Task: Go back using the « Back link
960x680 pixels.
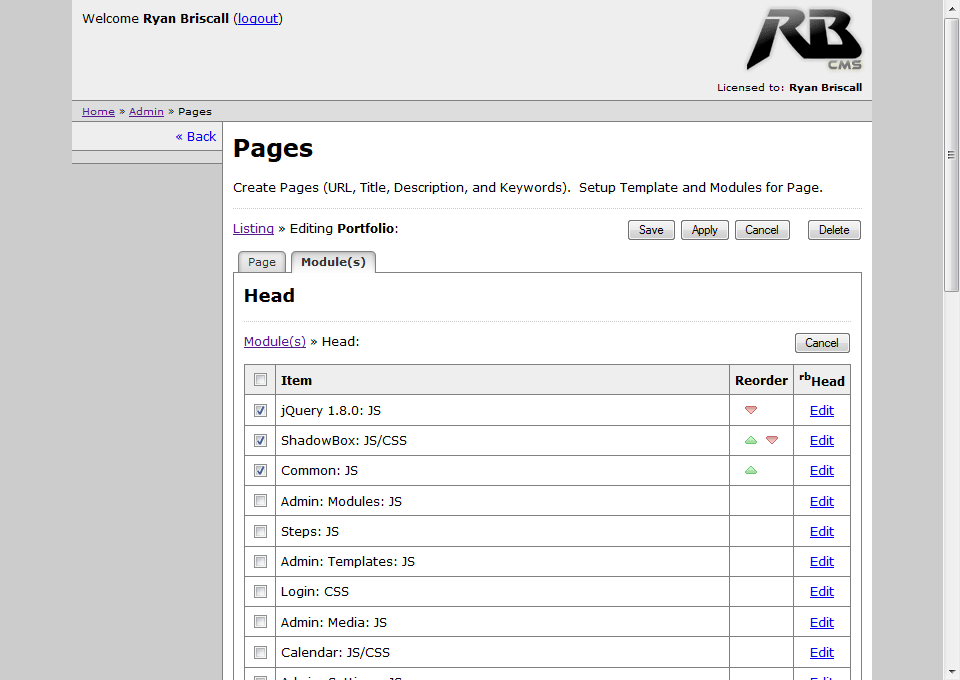Action: pyautogui.click(x=196, y=136)
